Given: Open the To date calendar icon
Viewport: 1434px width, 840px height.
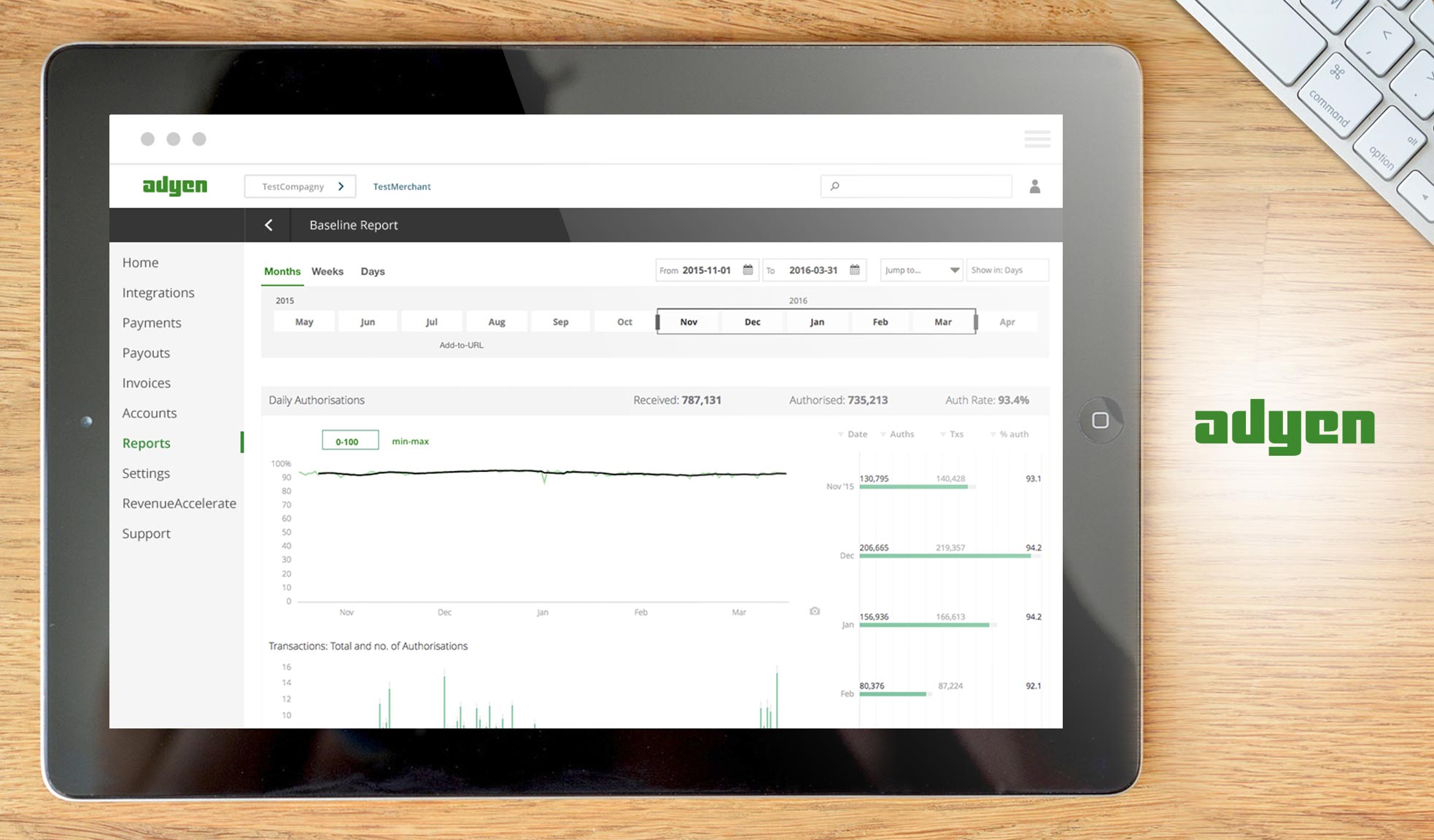Looking at the screenshot, I should (x=855, y=270).
